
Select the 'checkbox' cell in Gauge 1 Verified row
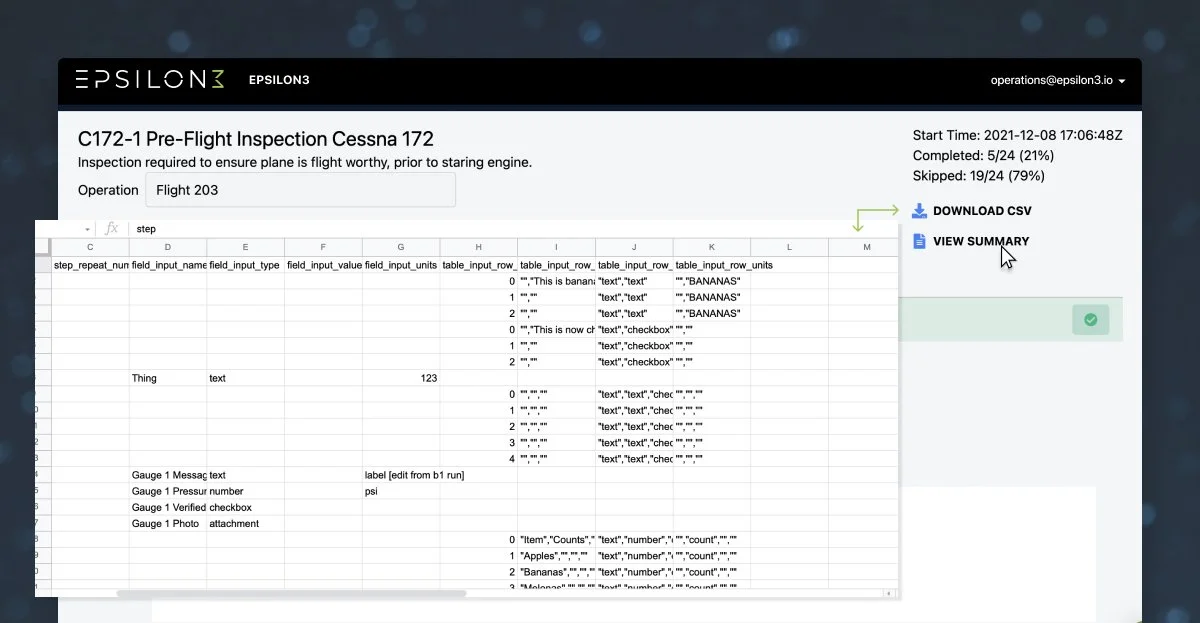(x=246, y=507)
